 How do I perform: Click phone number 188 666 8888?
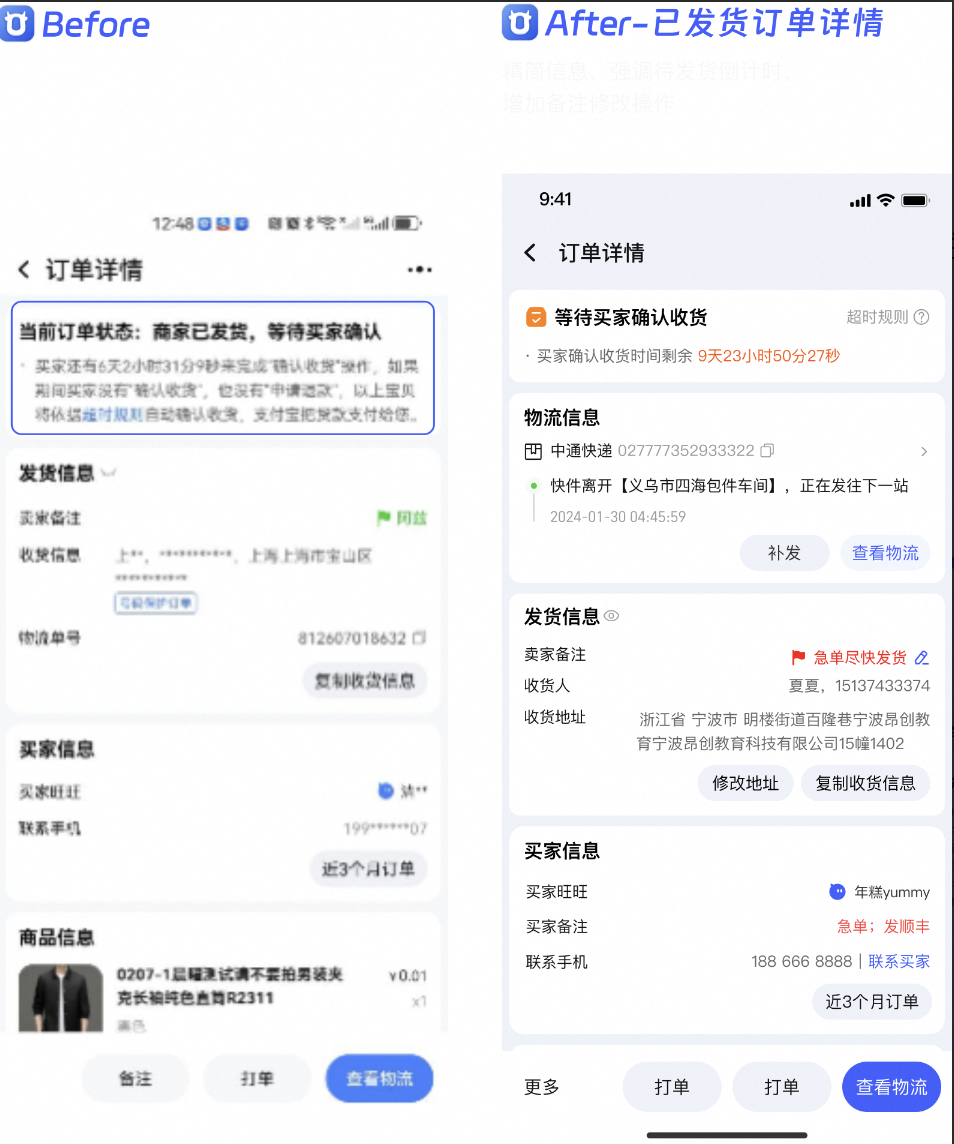click(802, 962)
